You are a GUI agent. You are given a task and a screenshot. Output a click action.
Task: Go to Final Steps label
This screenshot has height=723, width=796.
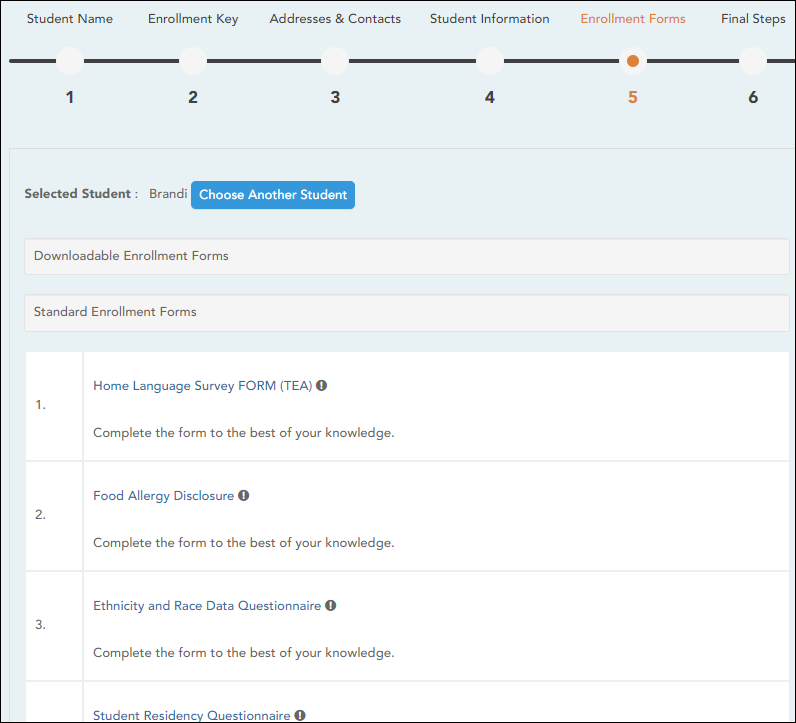click(x=753, y=19)
